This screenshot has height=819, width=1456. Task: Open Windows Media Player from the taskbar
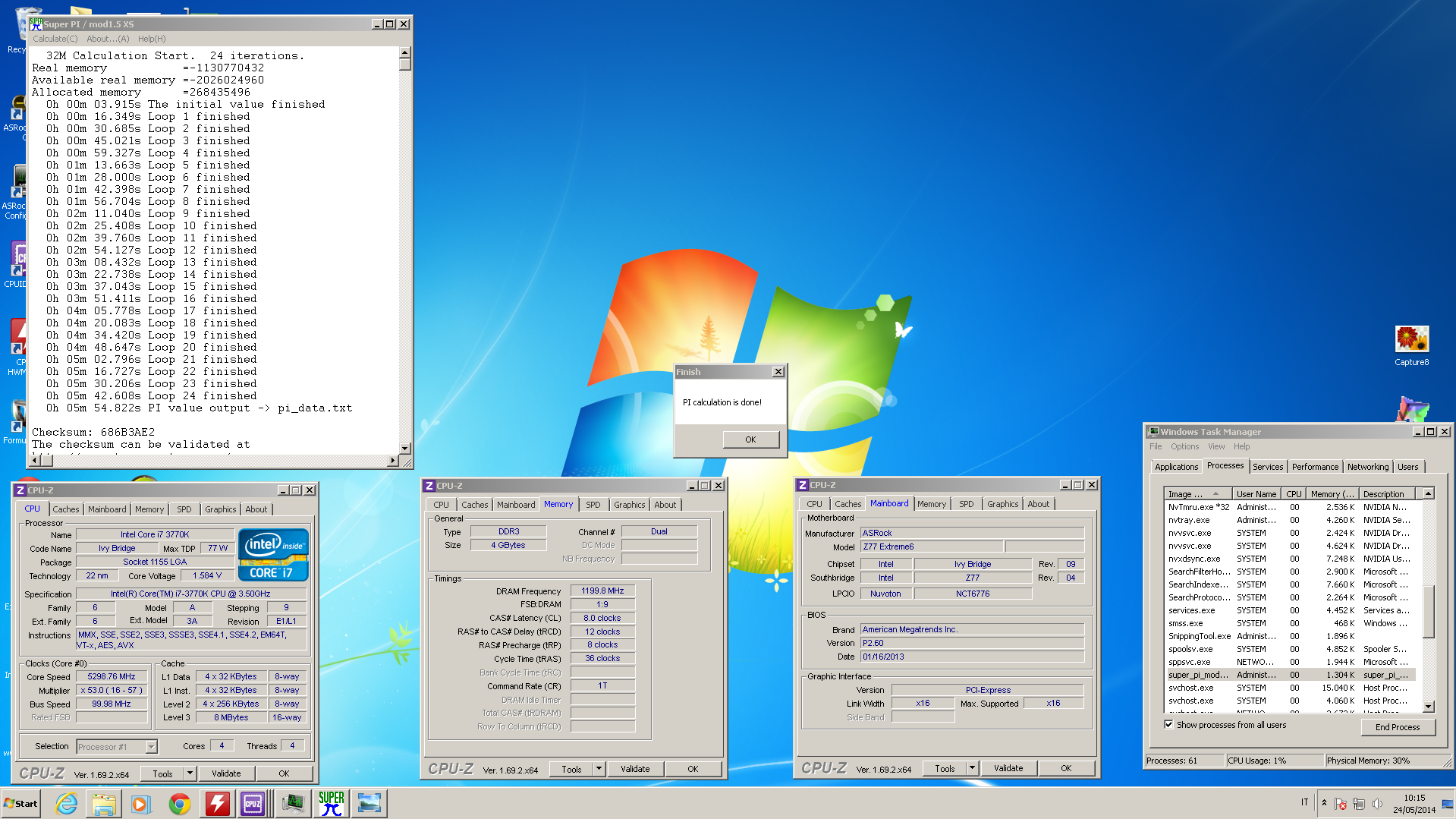141,803
